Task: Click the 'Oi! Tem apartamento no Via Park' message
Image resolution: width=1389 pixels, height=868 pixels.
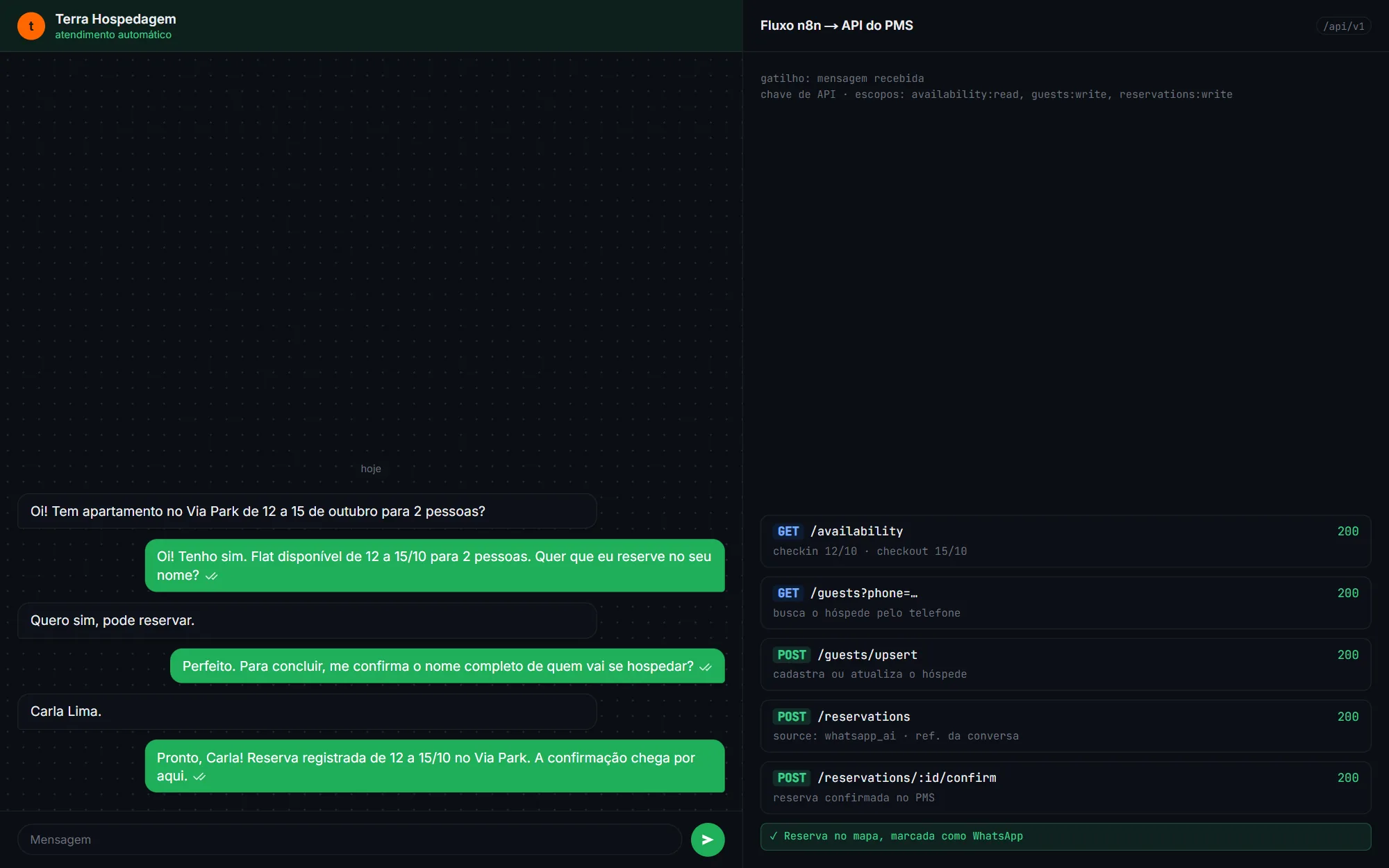Action: [x=307, y=511]
